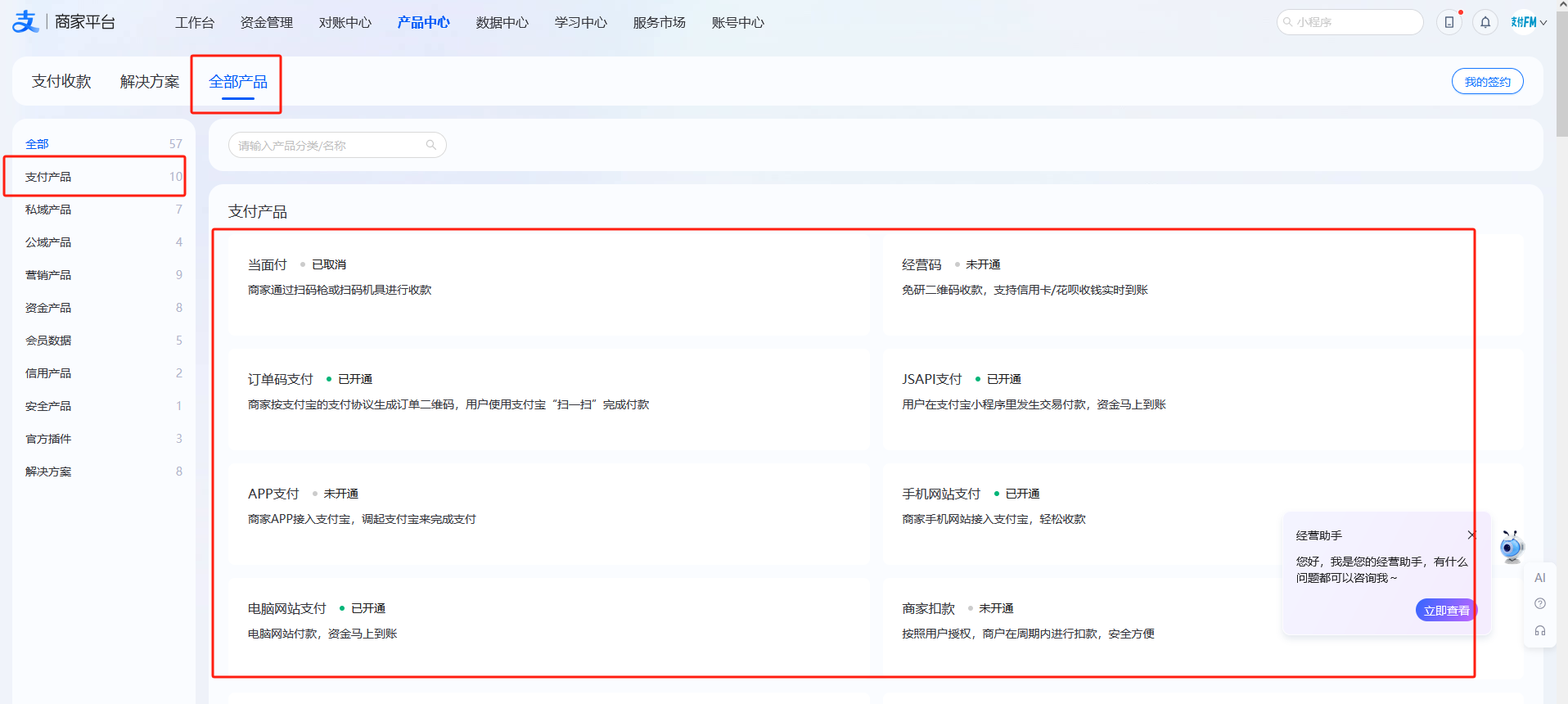Open 对账中心 in top navigation

pos(345,22)
